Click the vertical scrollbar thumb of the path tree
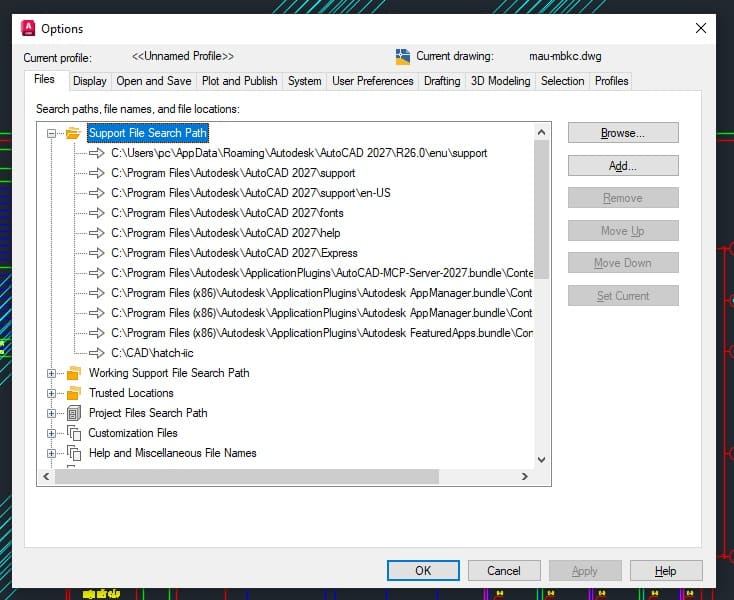 pyautogui.click(x=542, y=210)
